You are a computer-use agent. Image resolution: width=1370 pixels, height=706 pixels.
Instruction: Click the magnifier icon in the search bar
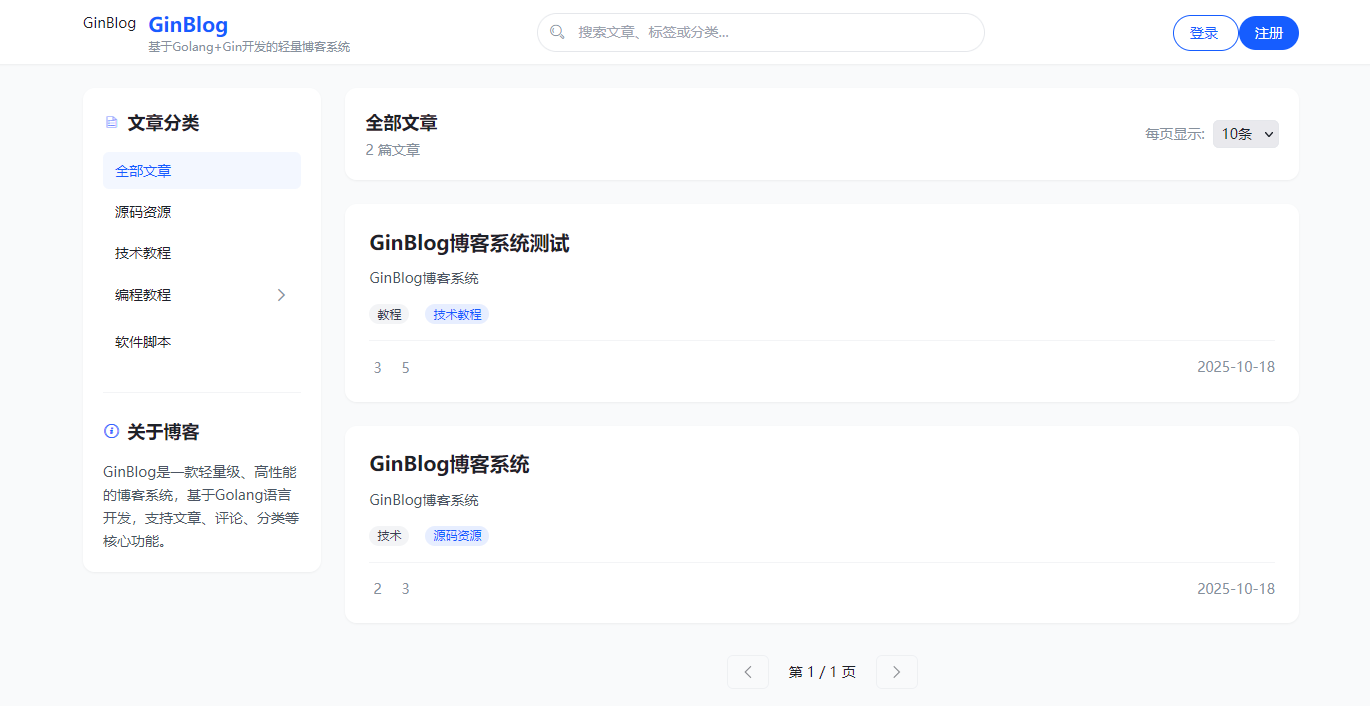(557, 32)
